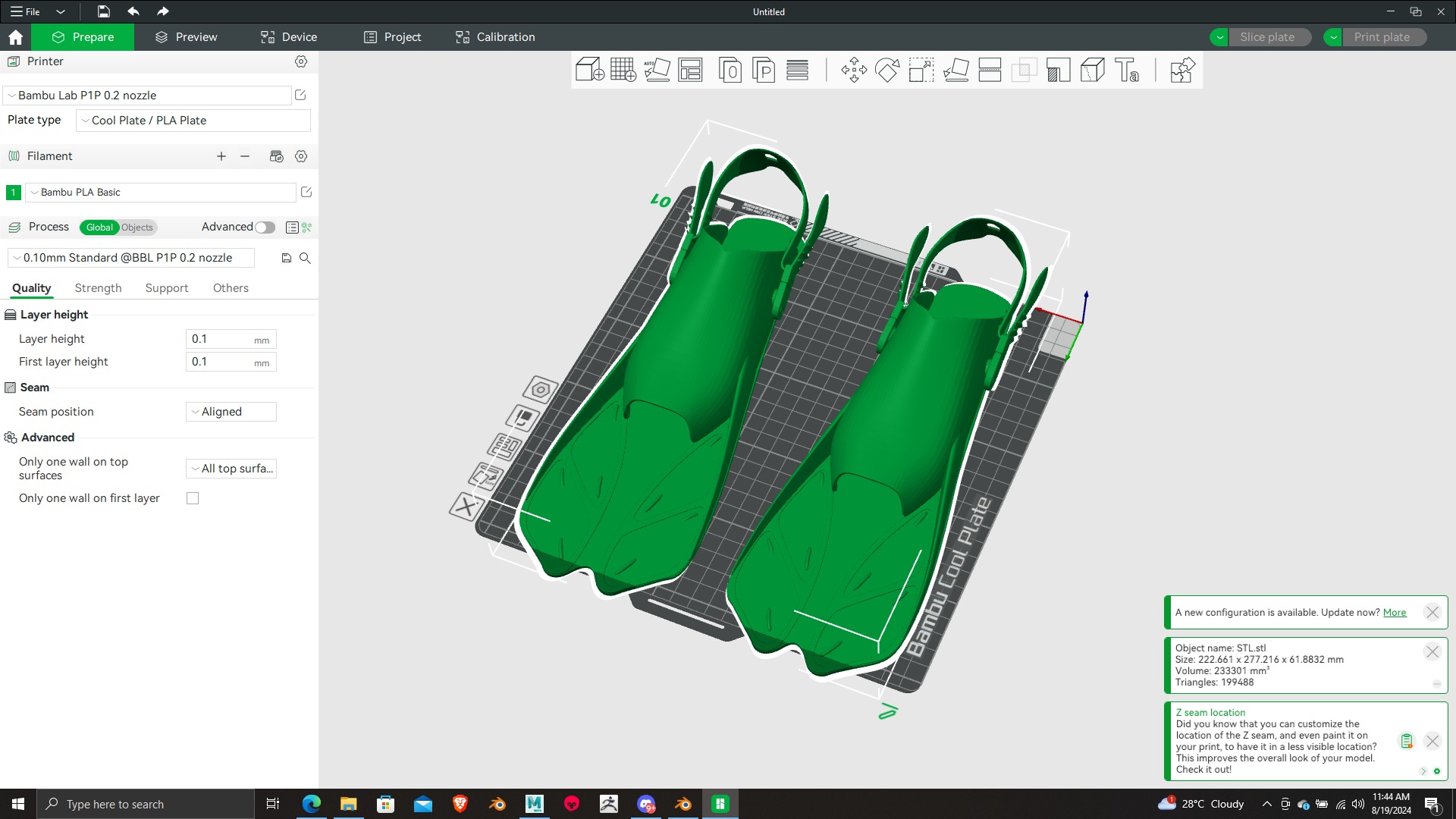Click the Undo arrow
The height and width of the screenshot is (819, 1456).
click(x=133, y=11)
